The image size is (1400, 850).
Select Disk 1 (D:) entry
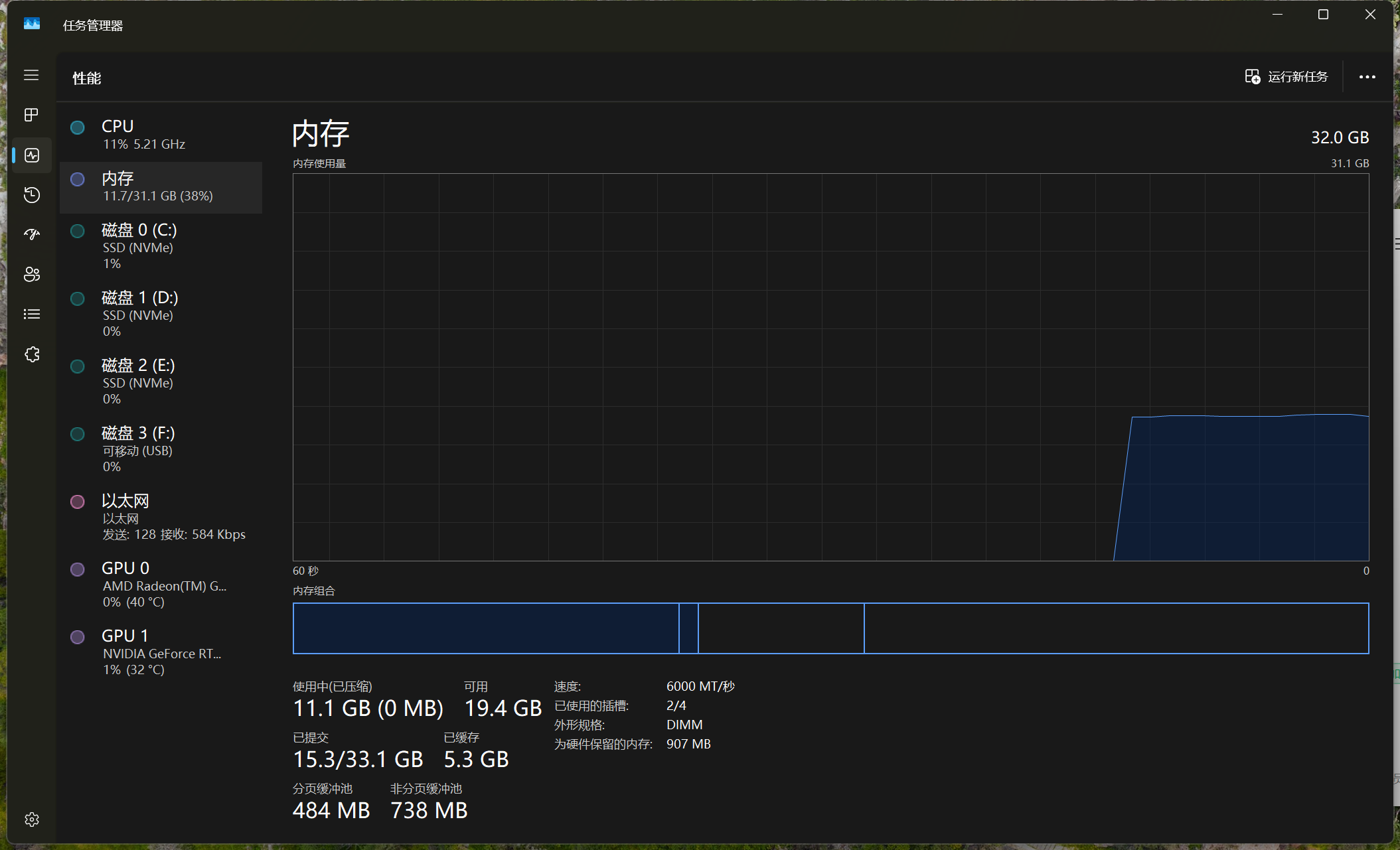coord(161,314)
